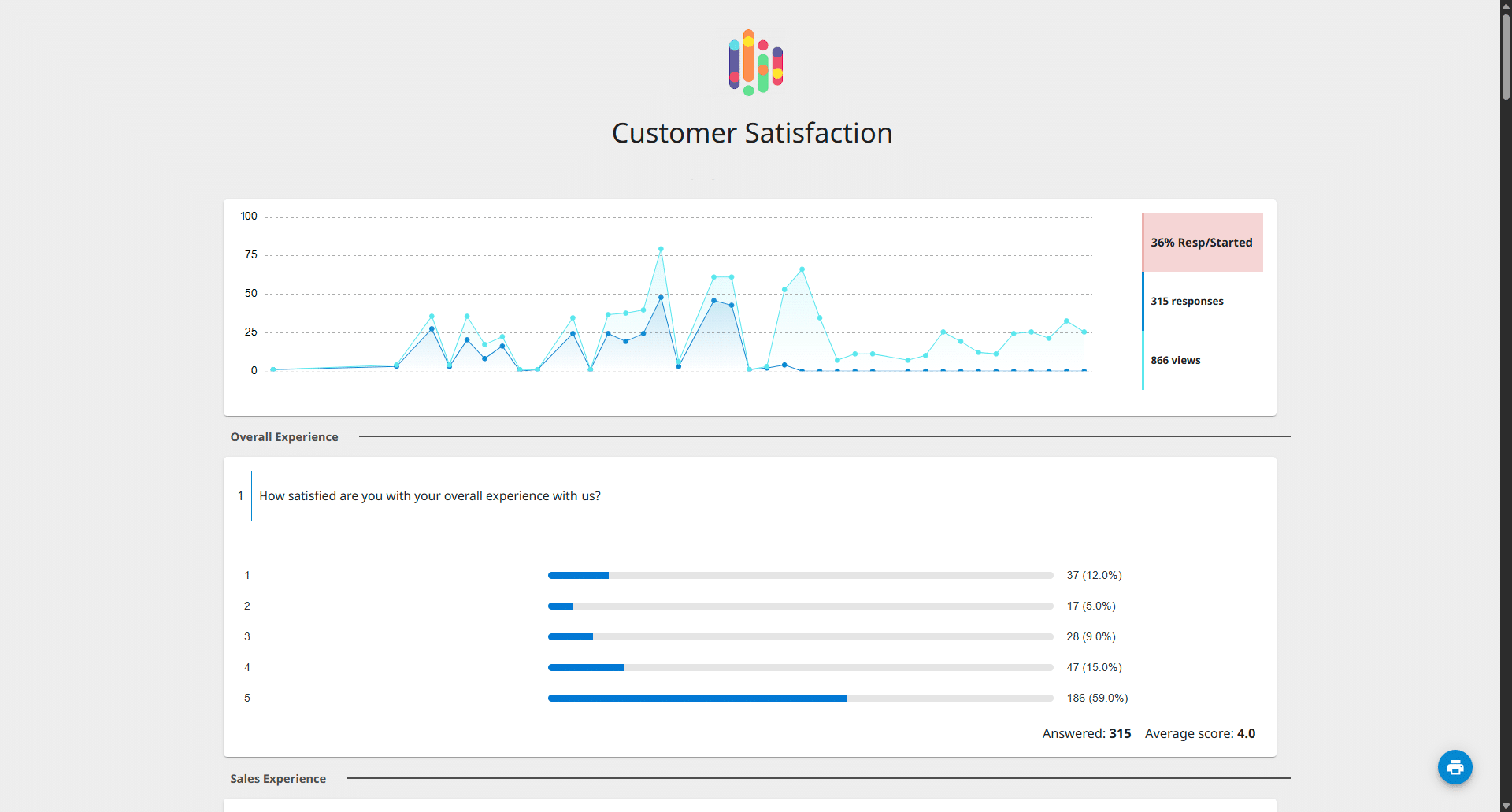
Task: Select the 36% Resp/Started stat
Action: [1202, 243]
